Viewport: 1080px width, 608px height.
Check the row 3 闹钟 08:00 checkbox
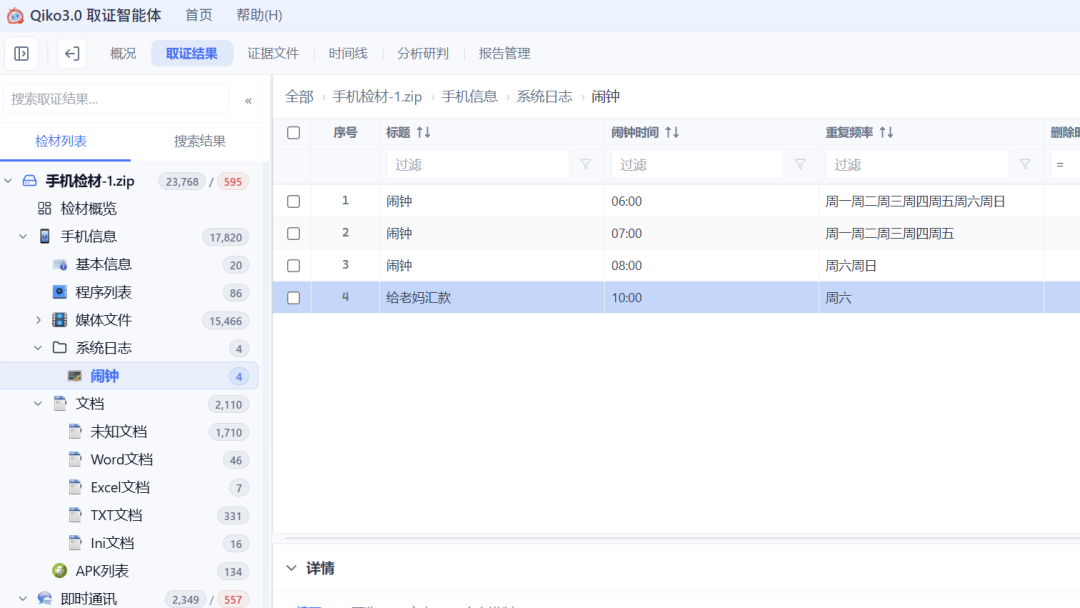293,266
